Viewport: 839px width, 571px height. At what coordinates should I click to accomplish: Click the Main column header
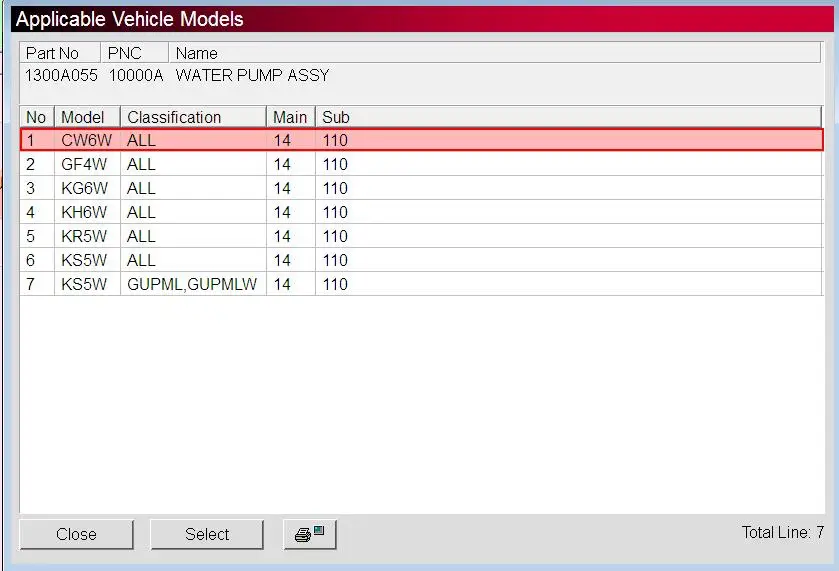click(x=291, y=117)
